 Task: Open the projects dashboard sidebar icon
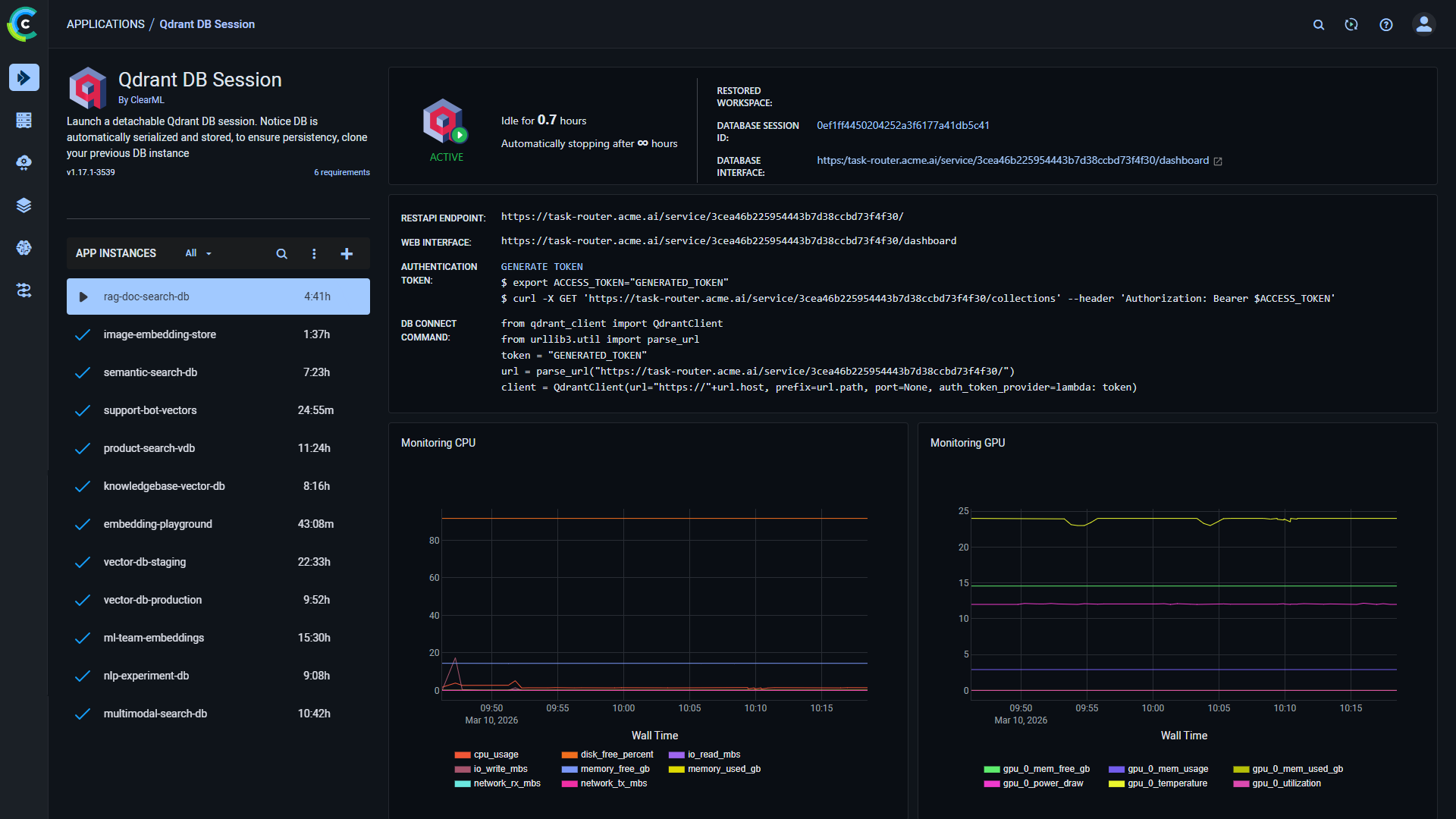(x=24, y=120)
